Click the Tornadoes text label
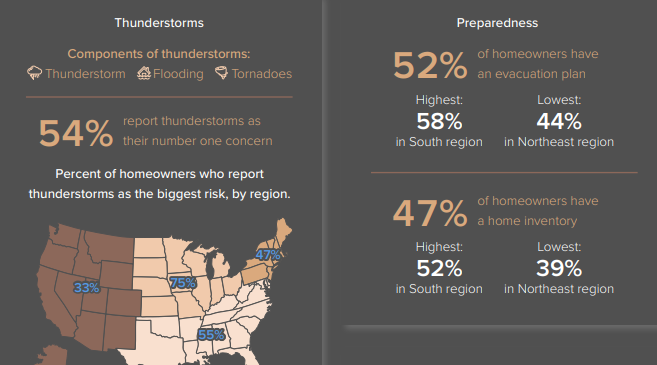 click(x=262, y=74)
